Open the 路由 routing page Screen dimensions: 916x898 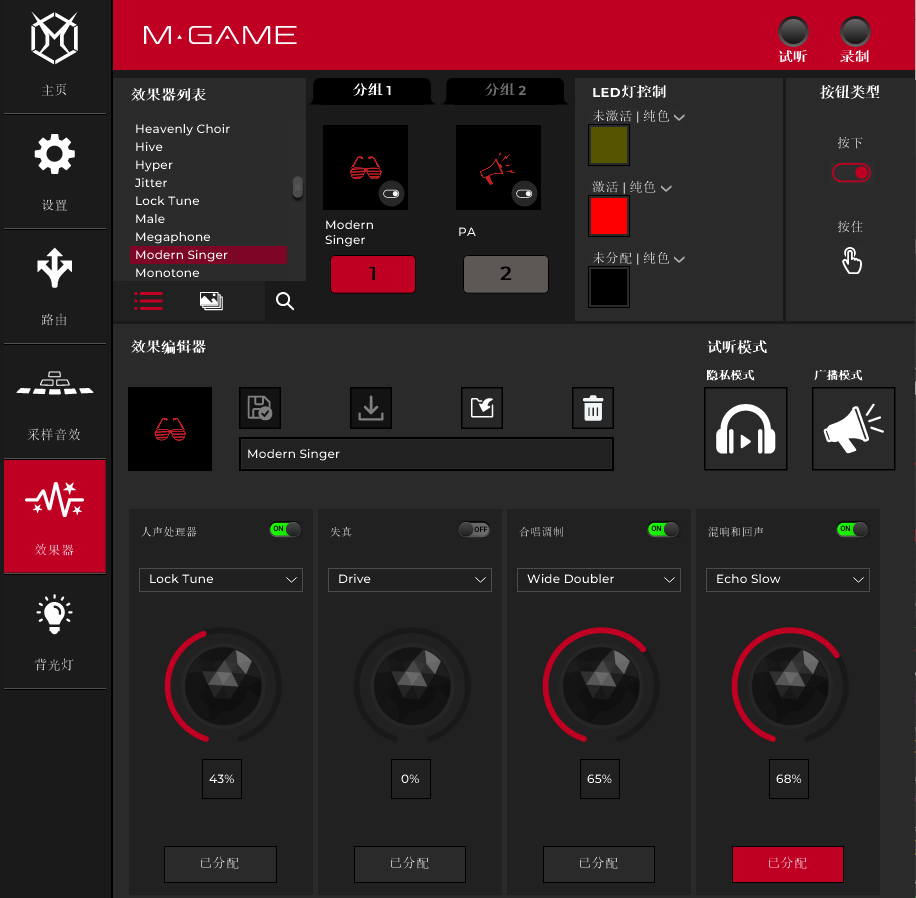(x=54, y=268)
